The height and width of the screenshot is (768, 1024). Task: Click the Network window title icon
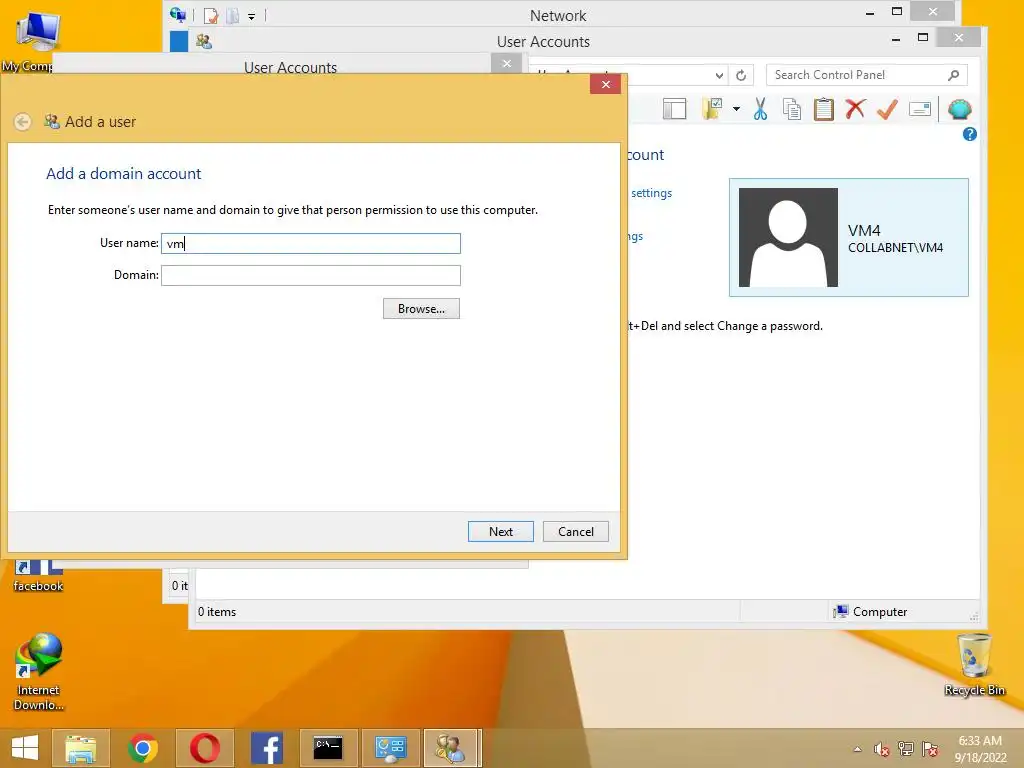178,14
